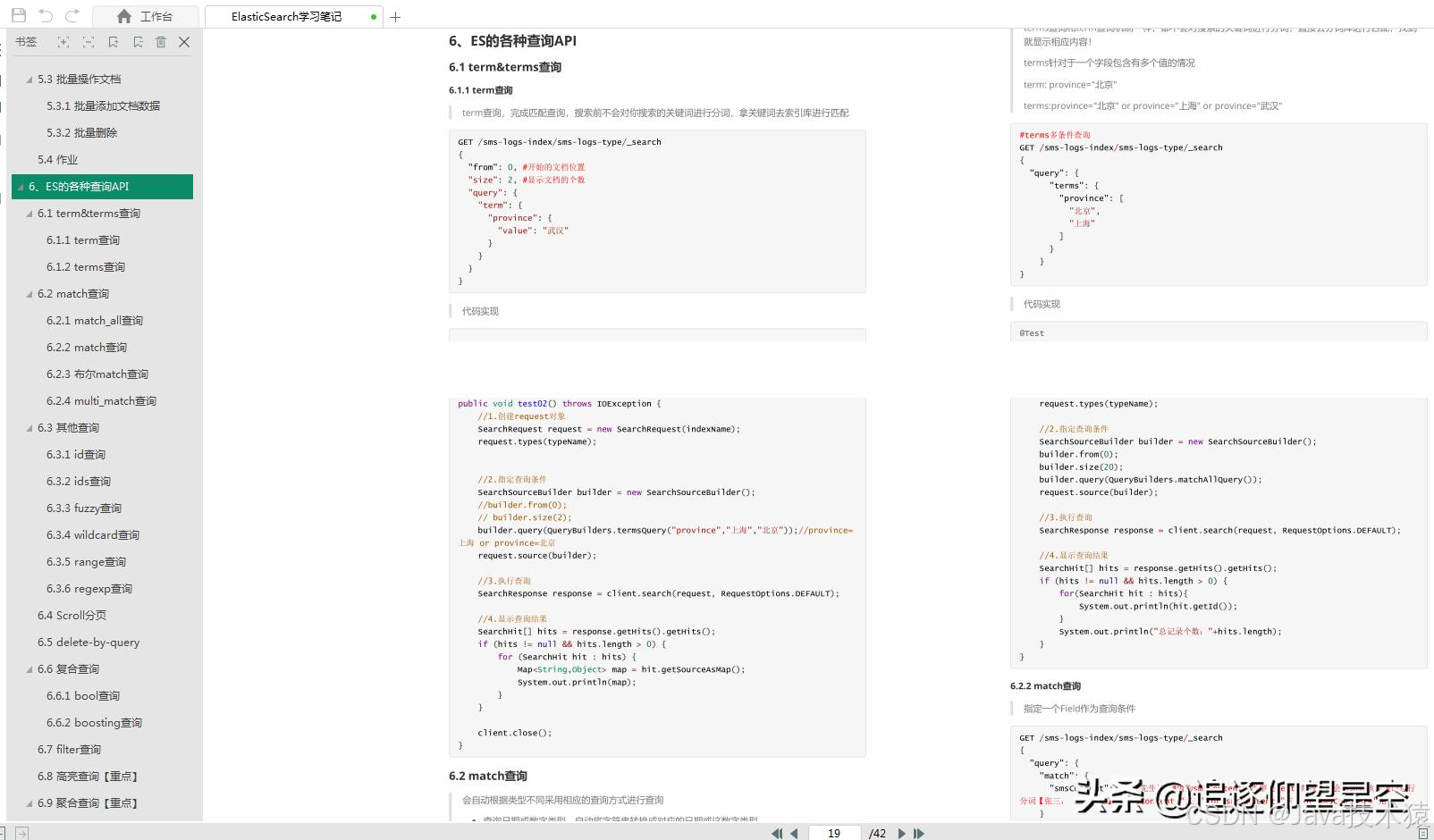Click the new tab plus button
This screenshot has width=1434, height=840.
[x=394, y=15]
